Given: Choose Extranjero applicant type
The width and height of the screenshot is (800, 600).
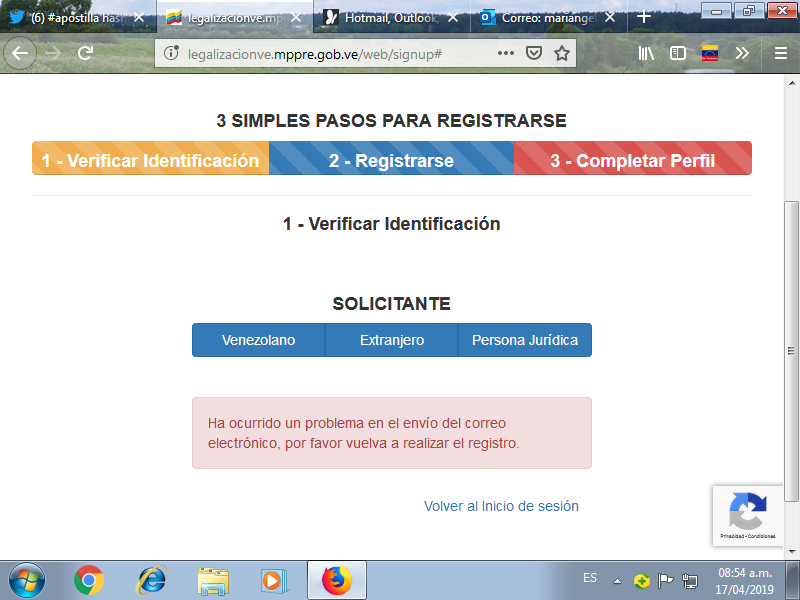Looking at the screenshot, I should coord(392,340).
